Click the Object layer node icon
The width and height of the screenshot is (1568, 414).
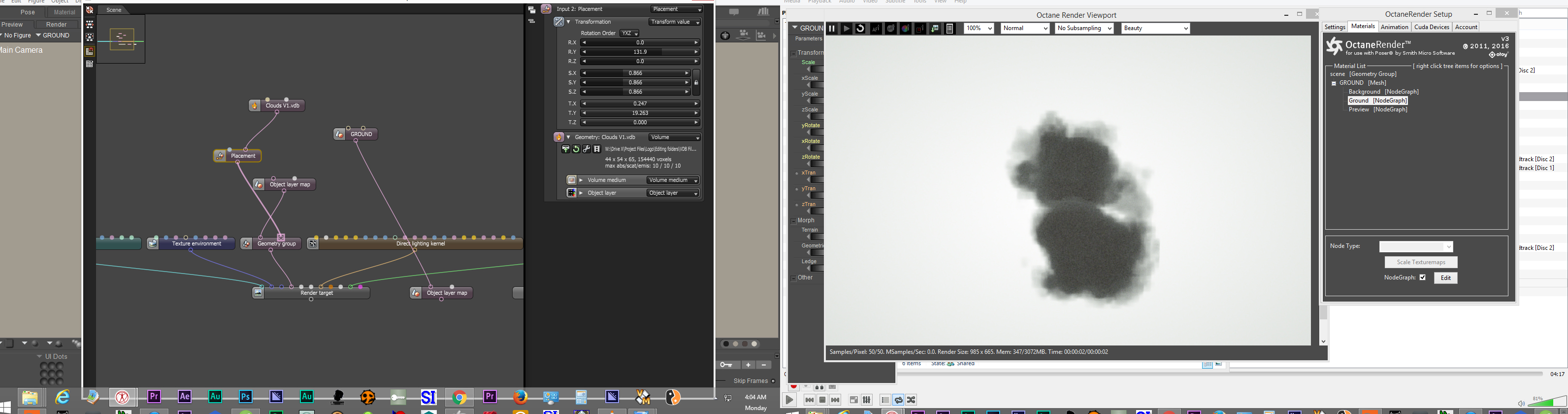coord(572,193)
